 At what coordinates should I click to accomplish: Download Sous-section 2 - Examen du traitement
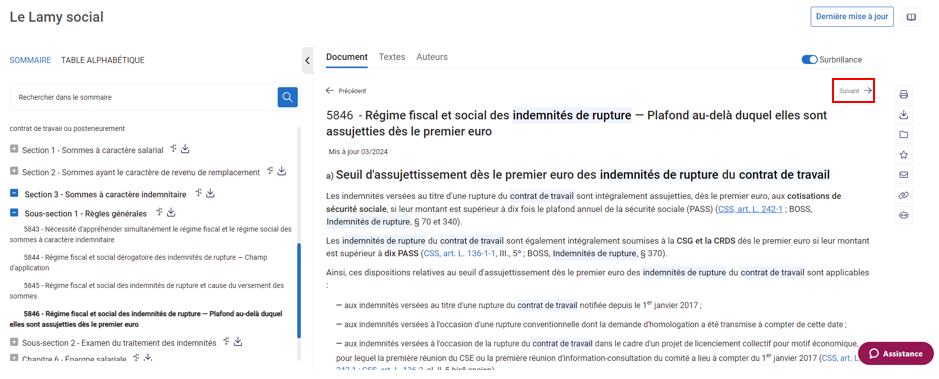[x=238, y=342]
